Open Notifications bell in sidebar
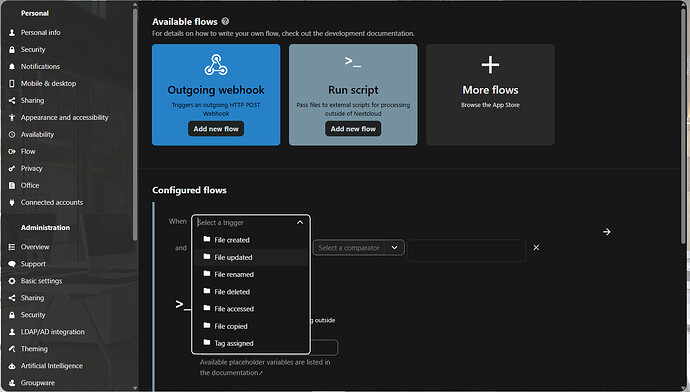 [12, 66]
